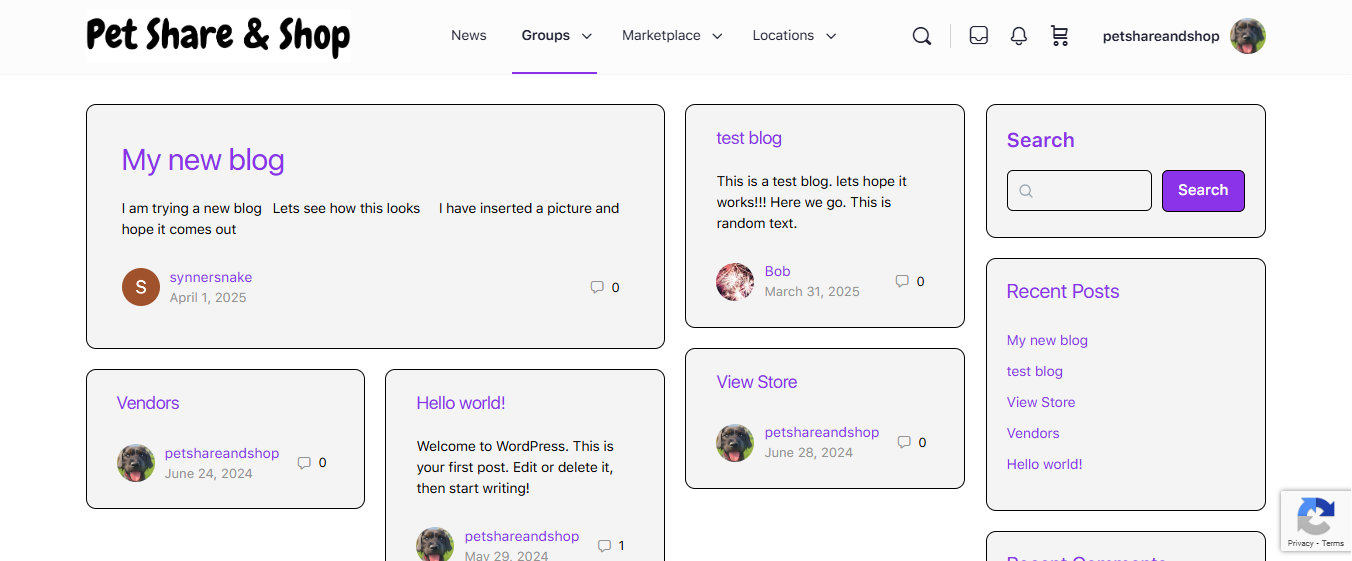Expand the Marketplace menu chevron
This screenshot has height=561, width=1352.
(x=717, y=36)
